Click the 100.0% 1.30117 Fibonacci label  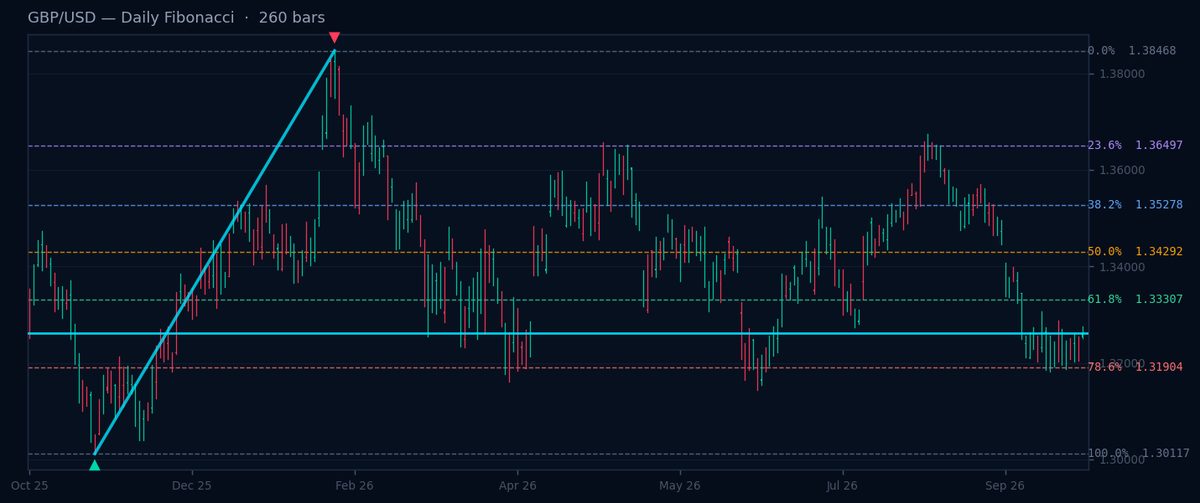click(1139, 454)
